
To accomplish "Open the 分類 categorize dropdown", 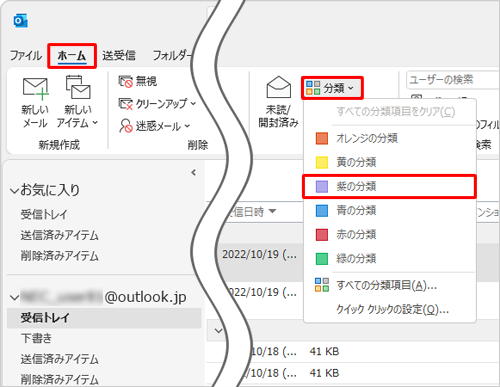I will tap(332, 88).
